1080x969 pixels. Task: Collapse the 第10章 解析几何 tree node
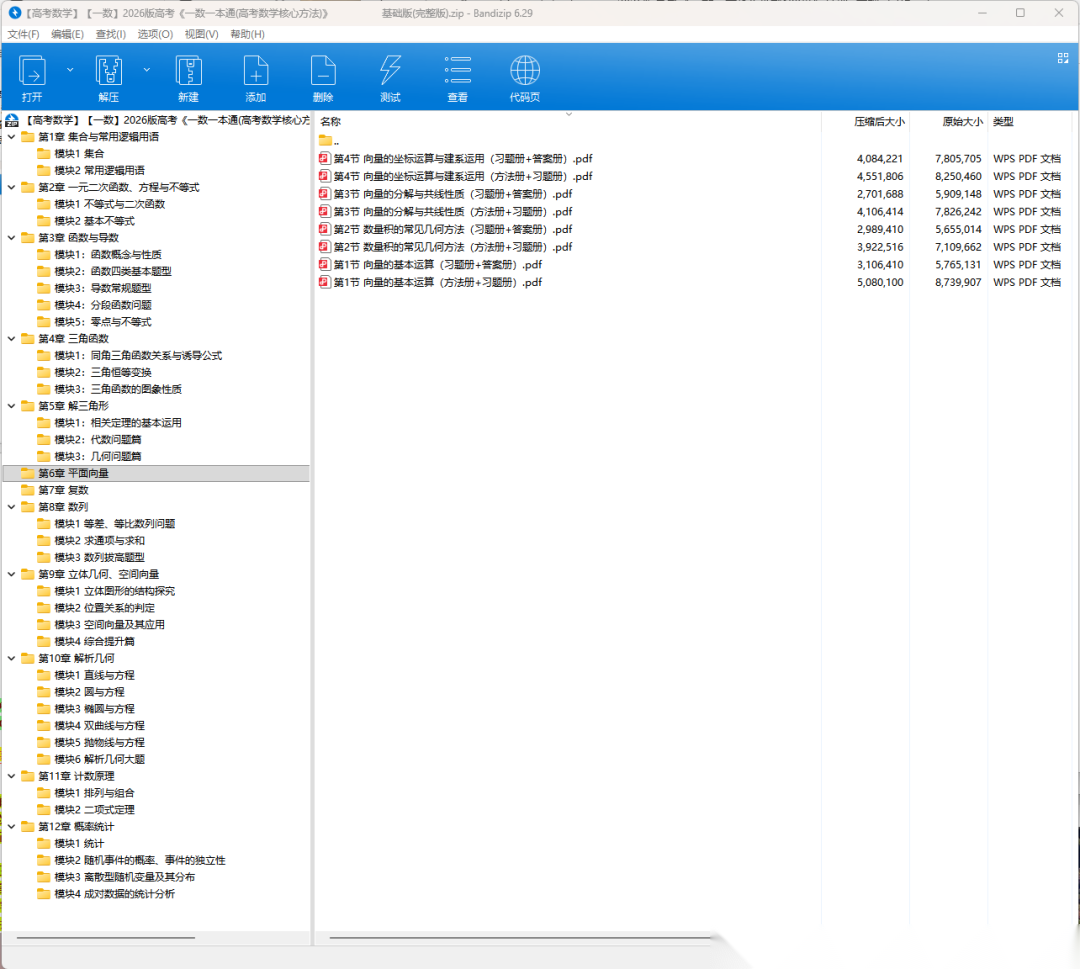(12, 658)
